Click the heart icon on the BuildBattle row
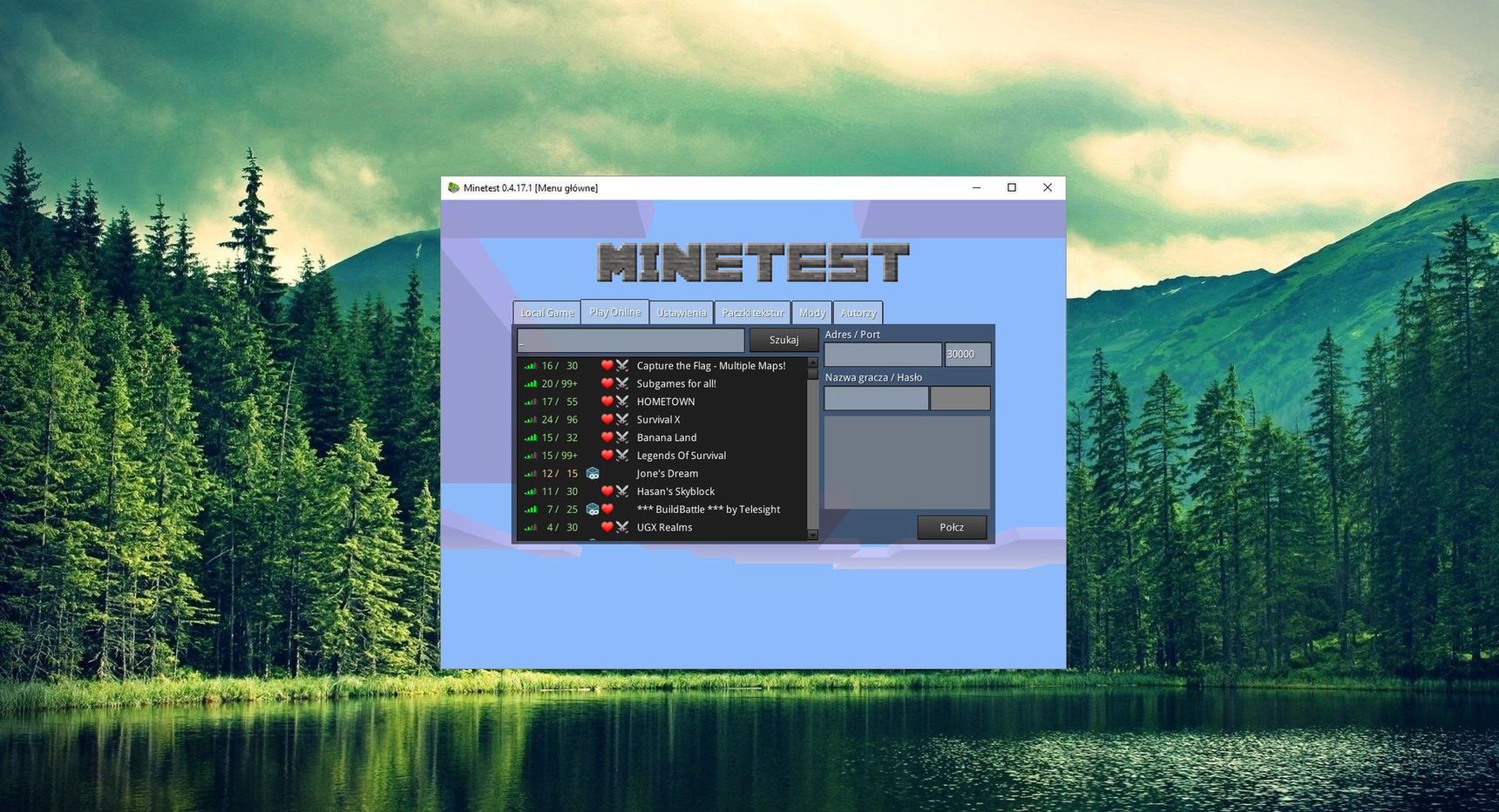Screen dimensions: 1499x812 coord(607,509)
